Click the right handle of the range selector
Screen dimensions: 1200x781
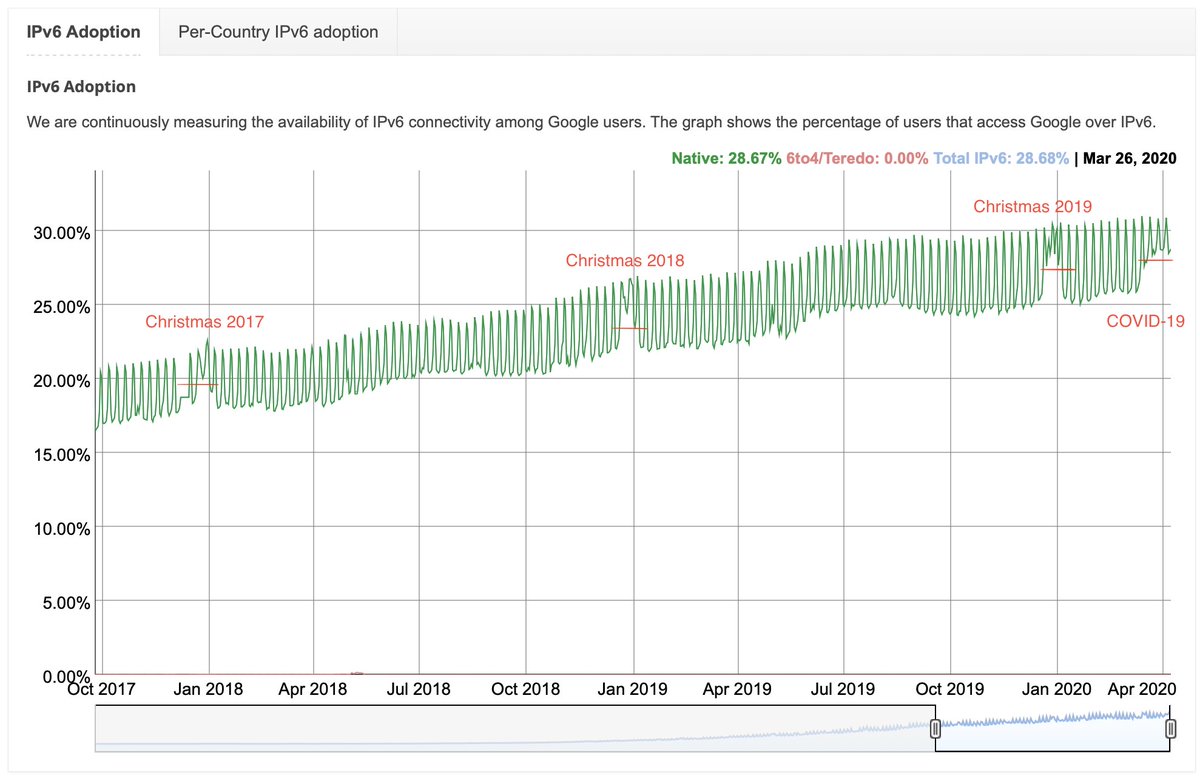pos(1171,729)
